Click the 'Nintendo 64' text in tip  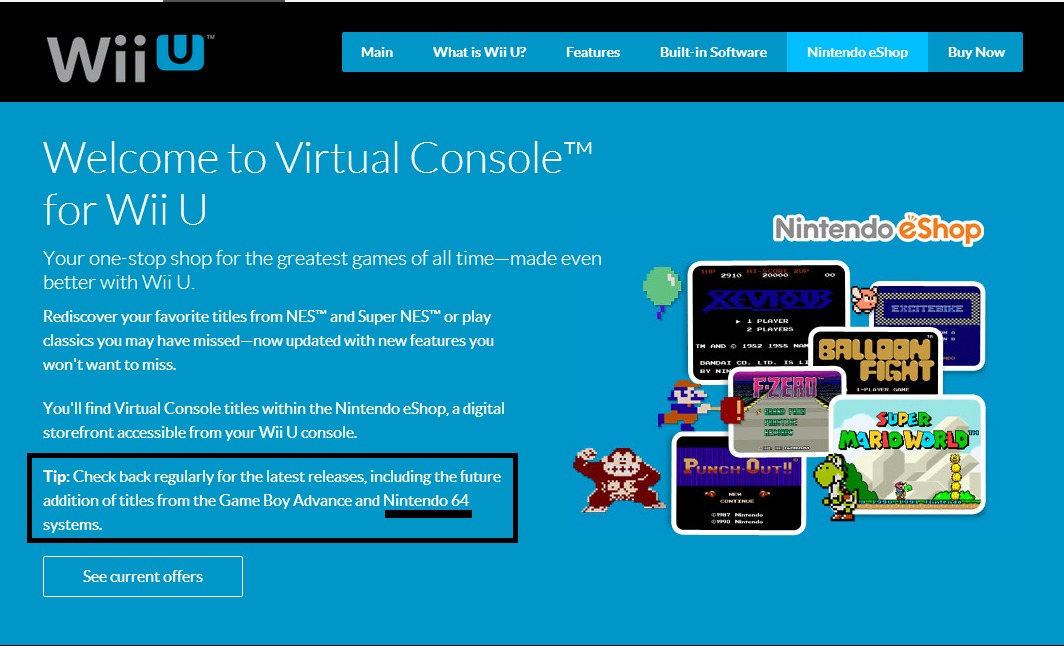pos(426,501)
